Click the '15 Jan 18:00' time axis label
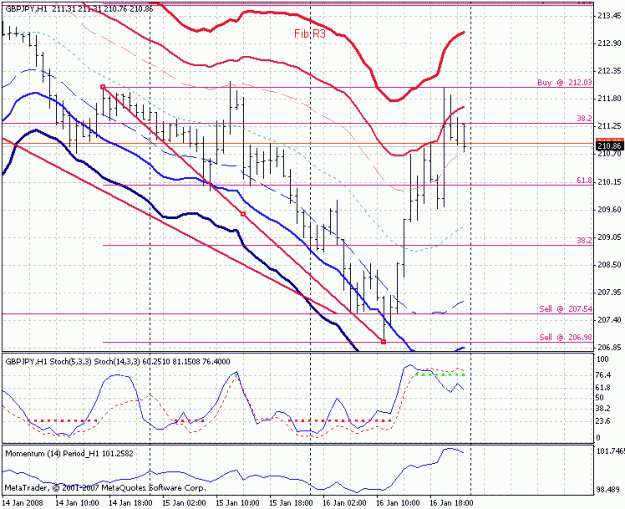This screenshot has width=625, height=509. (291, 503)
